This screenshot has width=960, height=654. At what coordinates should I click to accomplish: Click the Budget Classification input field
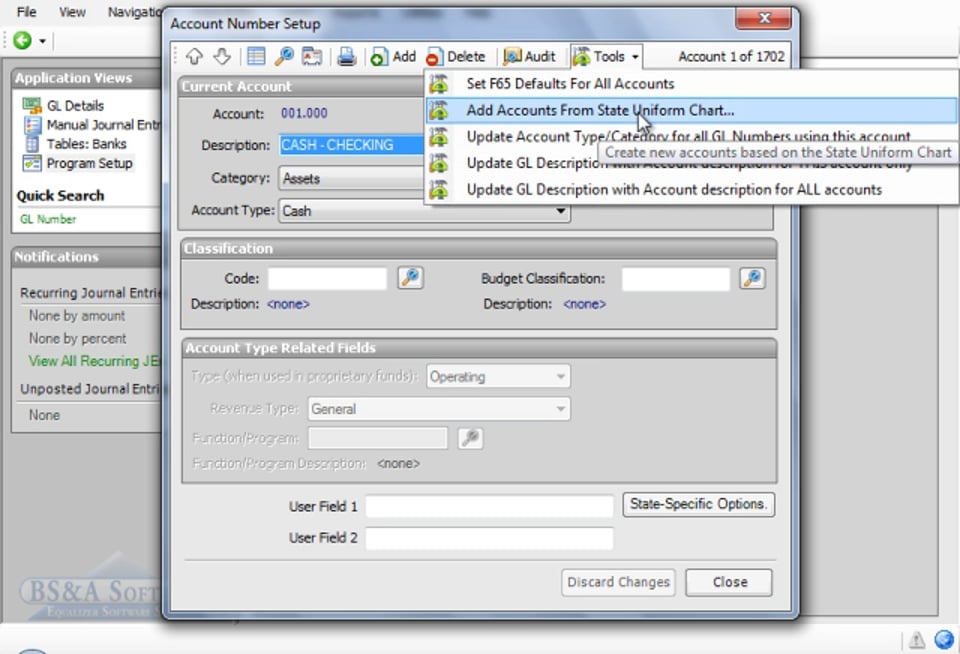coord(675,279)
